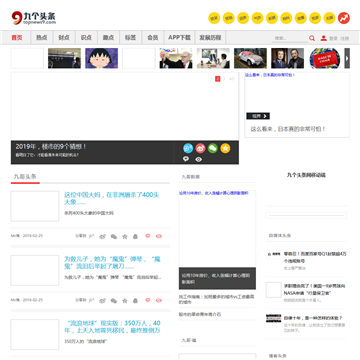Share the 这位中国大妈 article to Weibo
Viewport: 360px width, 360px height.
(x=103, y=236)
